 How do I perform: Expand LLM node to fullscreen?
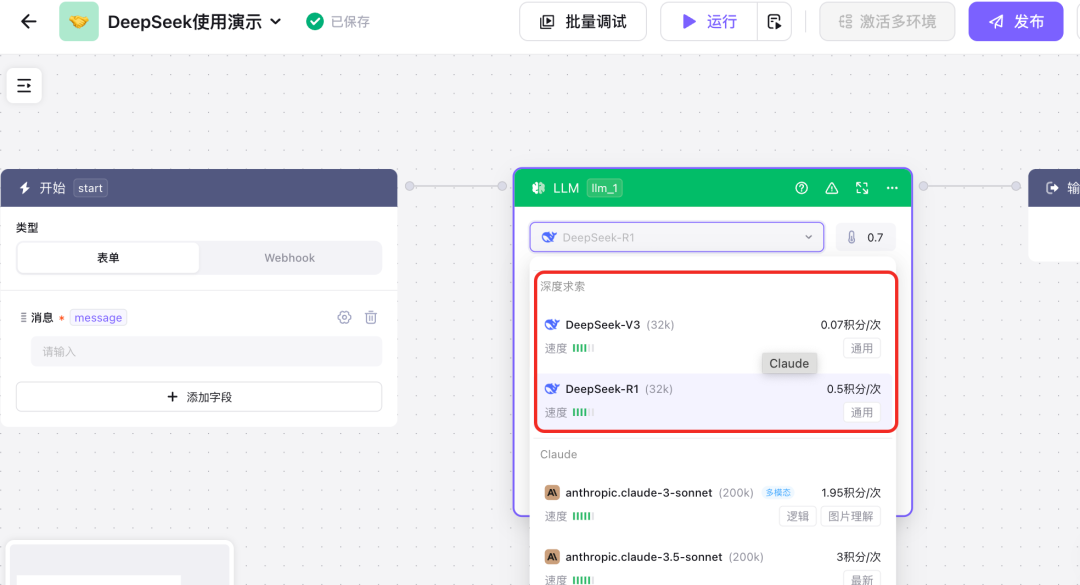coord(862,188)
